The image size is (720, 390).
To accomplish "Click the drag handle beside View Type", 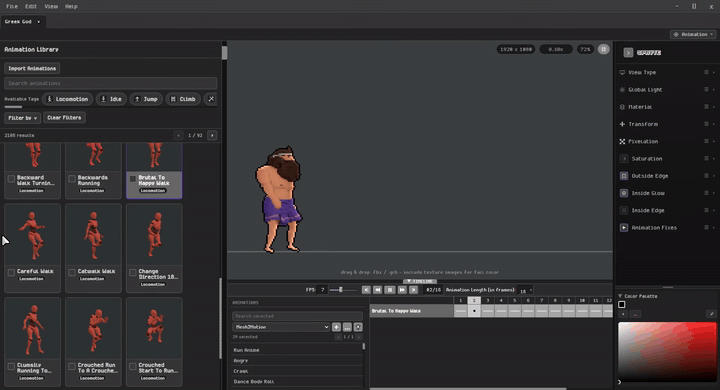I will [706, 73].
